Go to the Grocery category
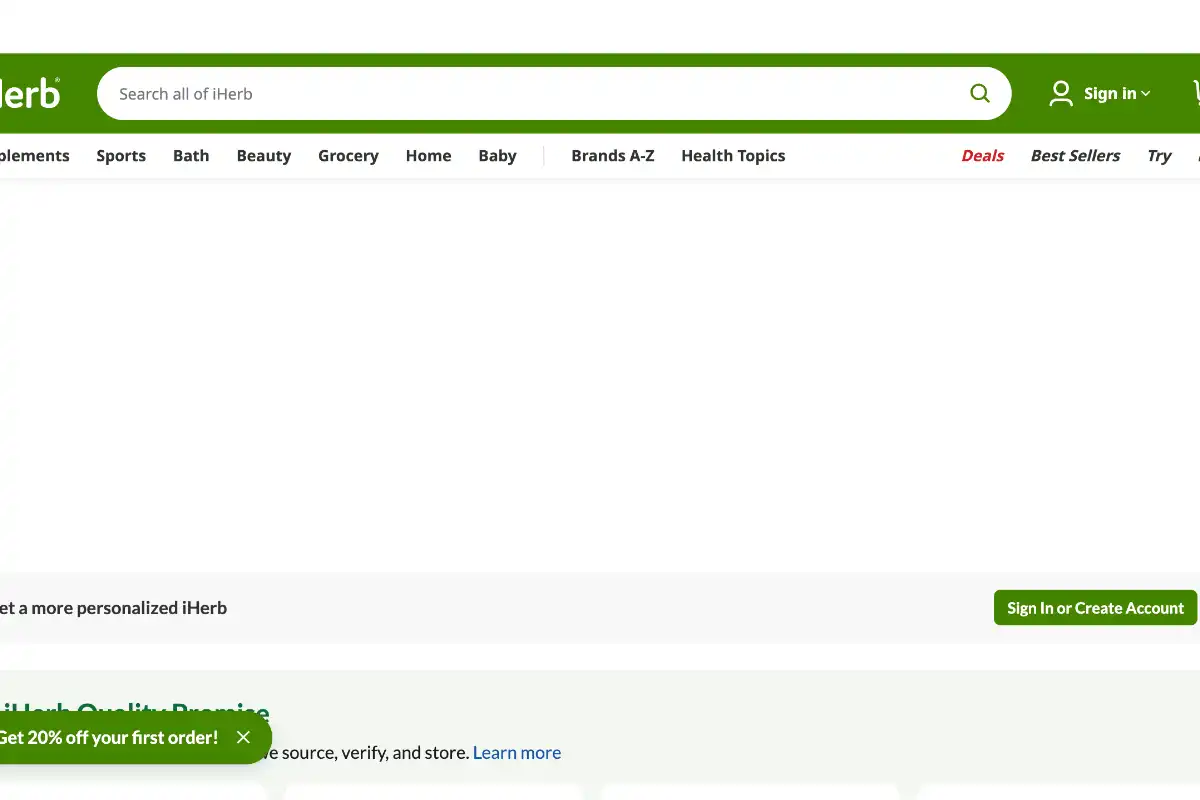Viewport: 1200px width, 800px height. [x=348, y=156]
